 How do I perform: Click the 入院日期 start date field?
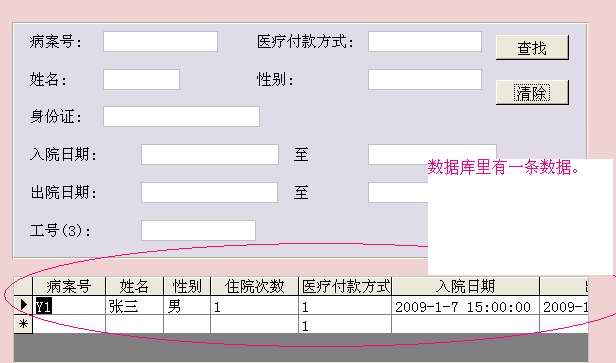point(210,154)
